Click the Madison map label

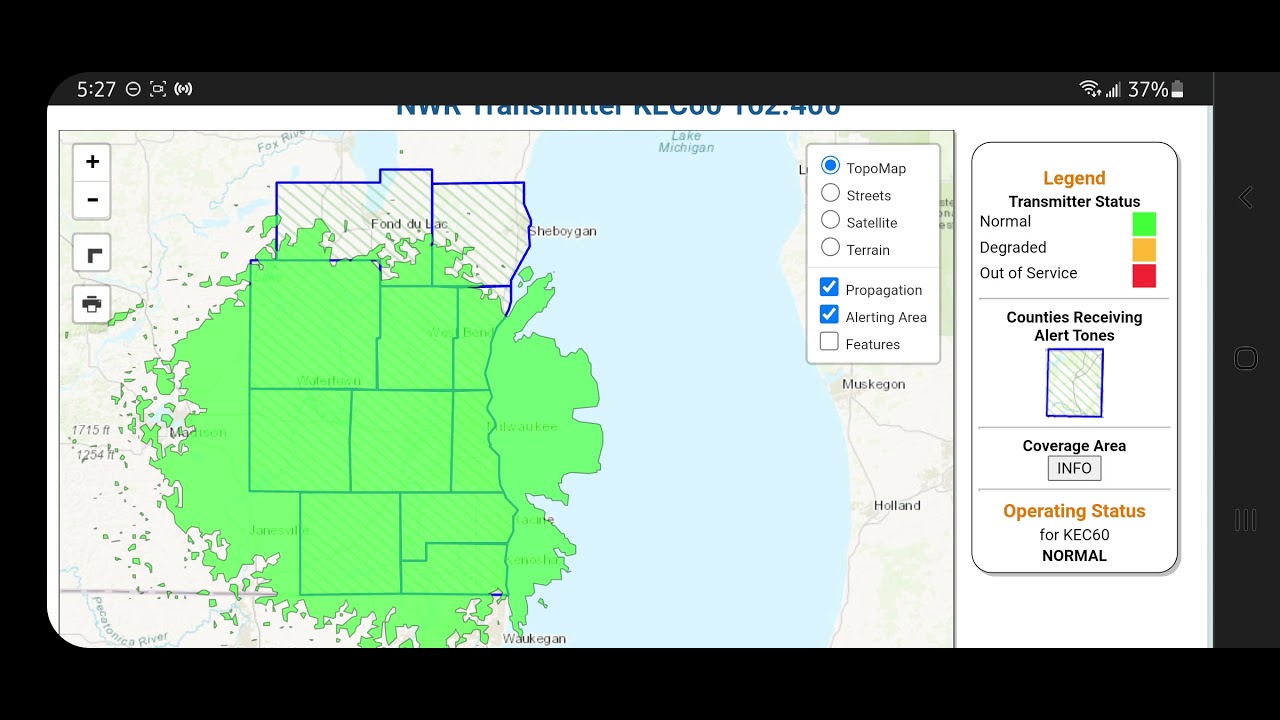click(x=198, y=433)
